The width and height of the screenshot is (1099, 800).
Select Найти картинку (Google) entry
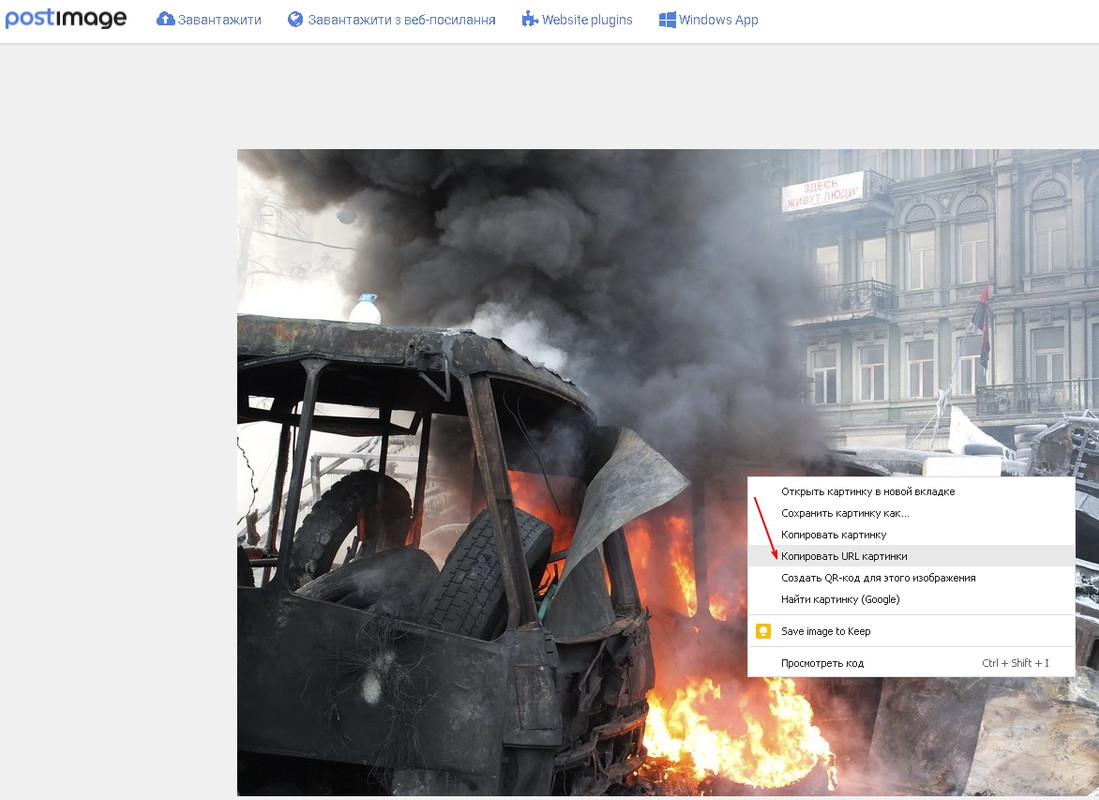click(911, 599)
